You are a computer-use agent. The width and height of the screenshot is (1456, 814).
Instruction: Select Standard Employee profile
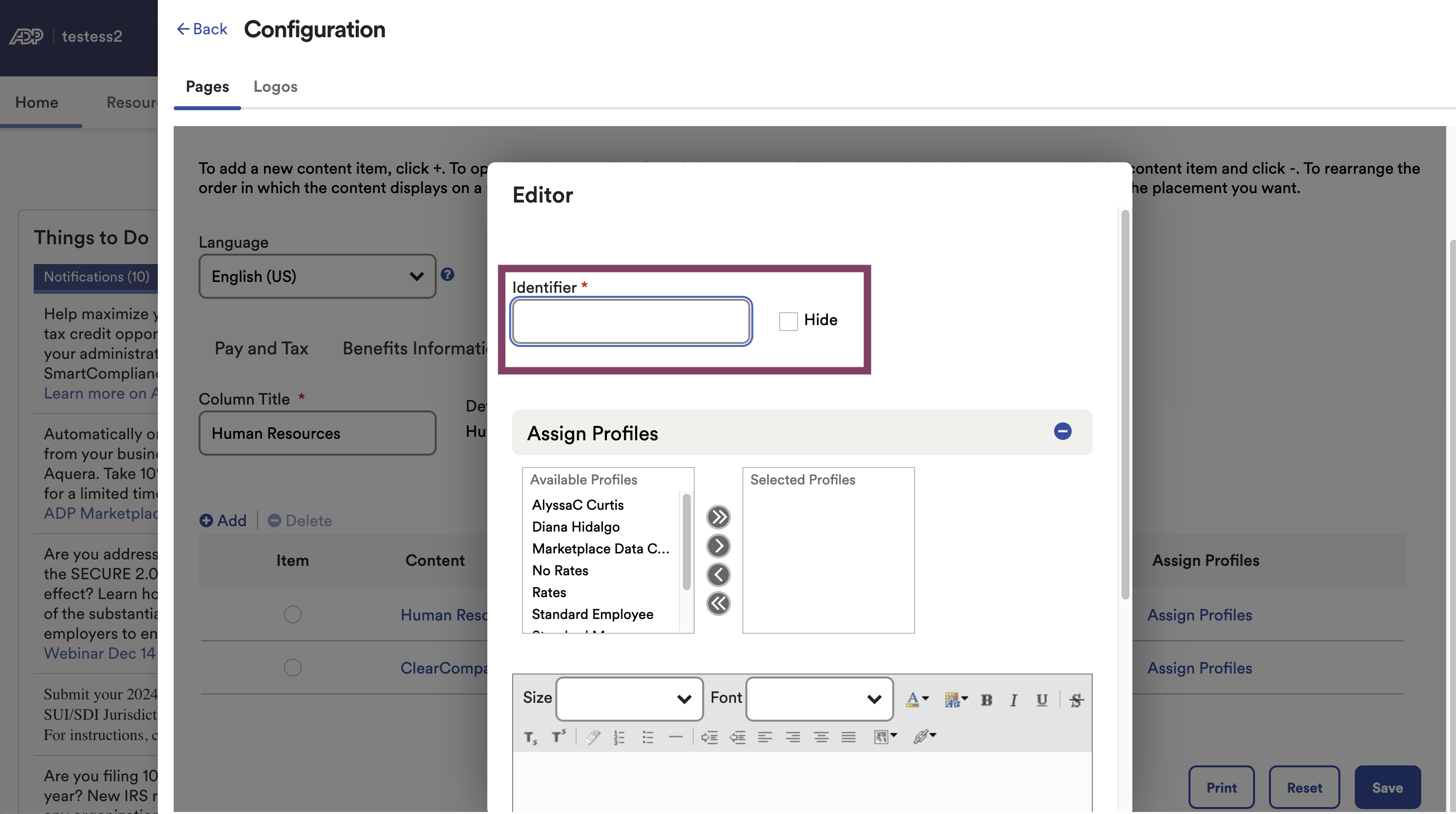point(593,614)
